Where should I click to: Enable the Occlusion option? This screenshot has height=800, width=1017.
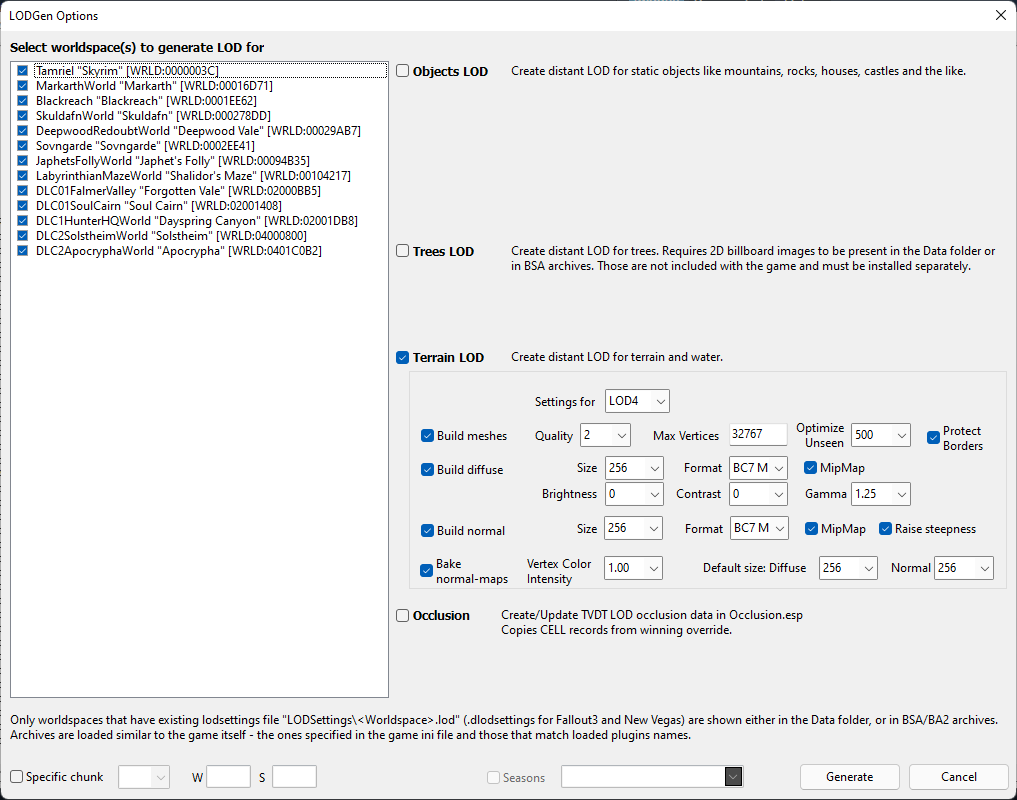403,616
